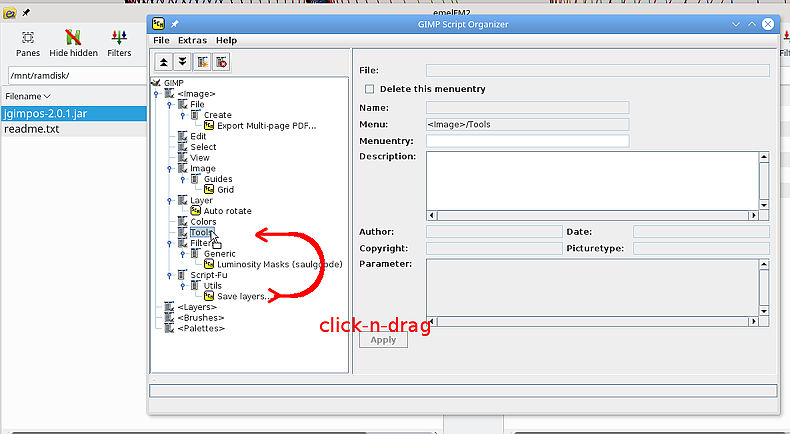Collapse the Utils submenu expander handle

click(183, 285)
